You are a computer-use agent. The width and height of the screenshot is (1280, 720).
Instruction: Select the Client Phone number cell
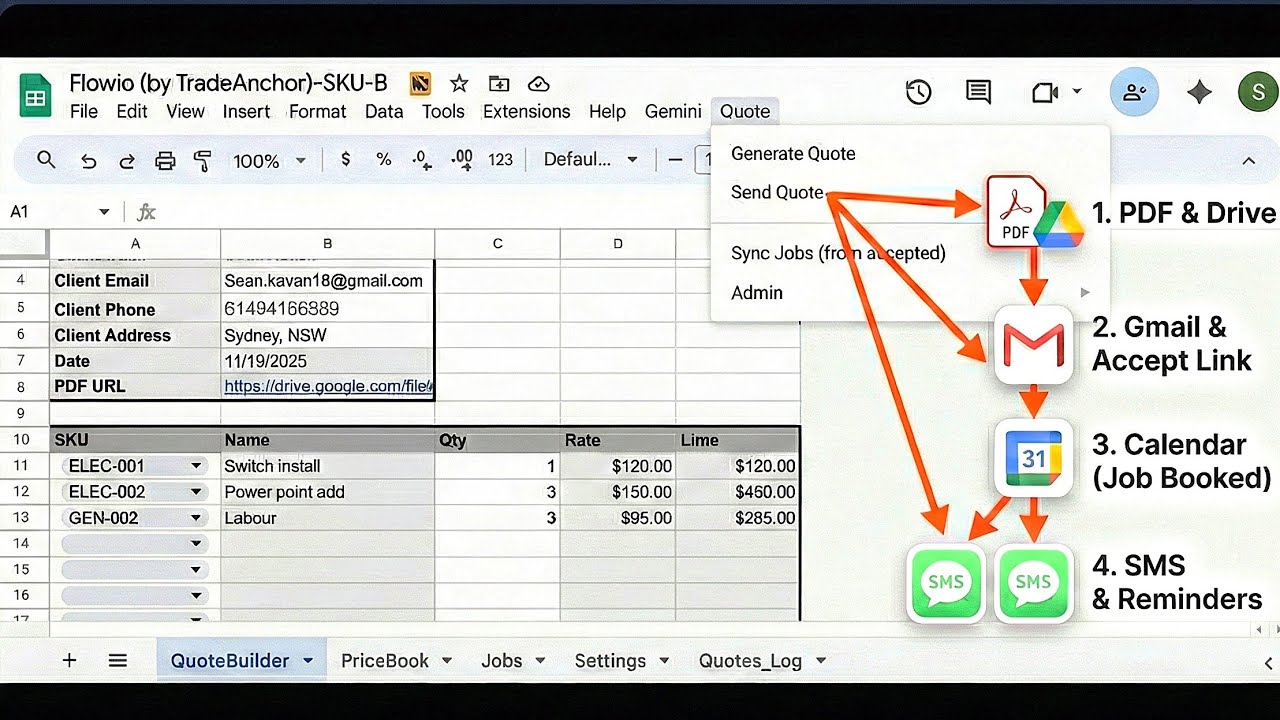[327, 309]
